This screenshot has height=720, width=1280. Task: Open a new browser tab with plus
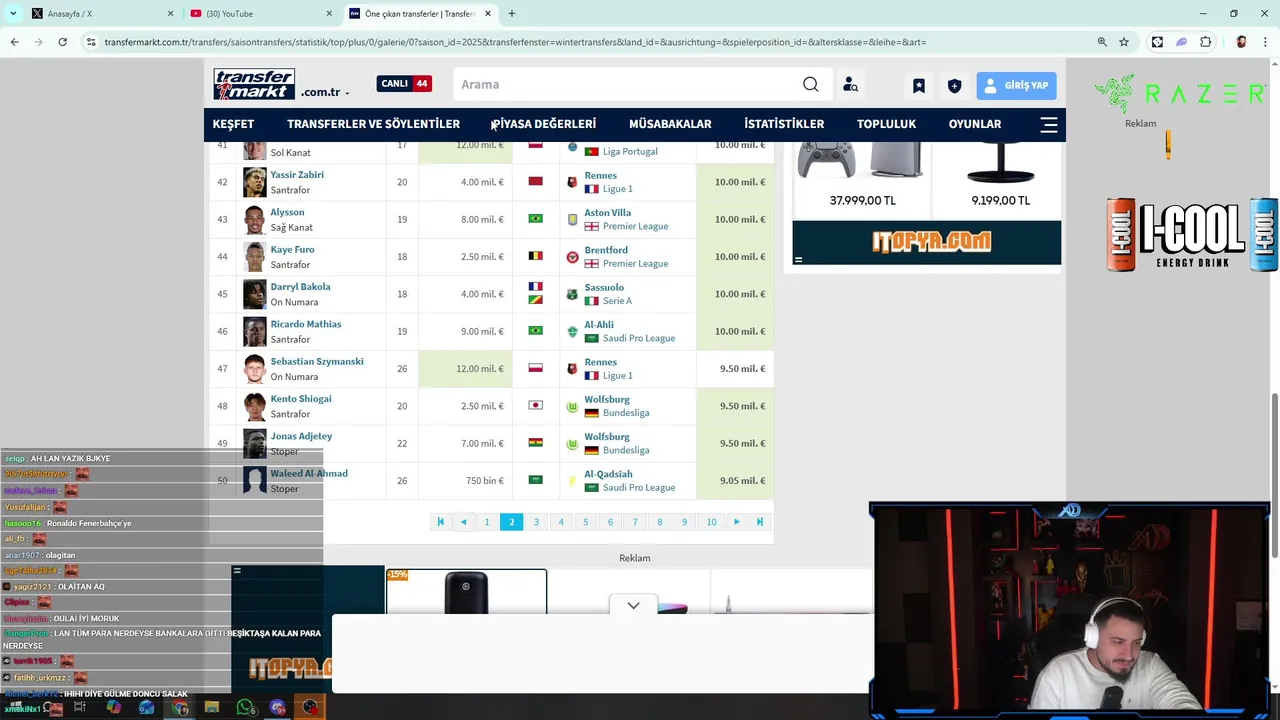(x=512, y=14)
